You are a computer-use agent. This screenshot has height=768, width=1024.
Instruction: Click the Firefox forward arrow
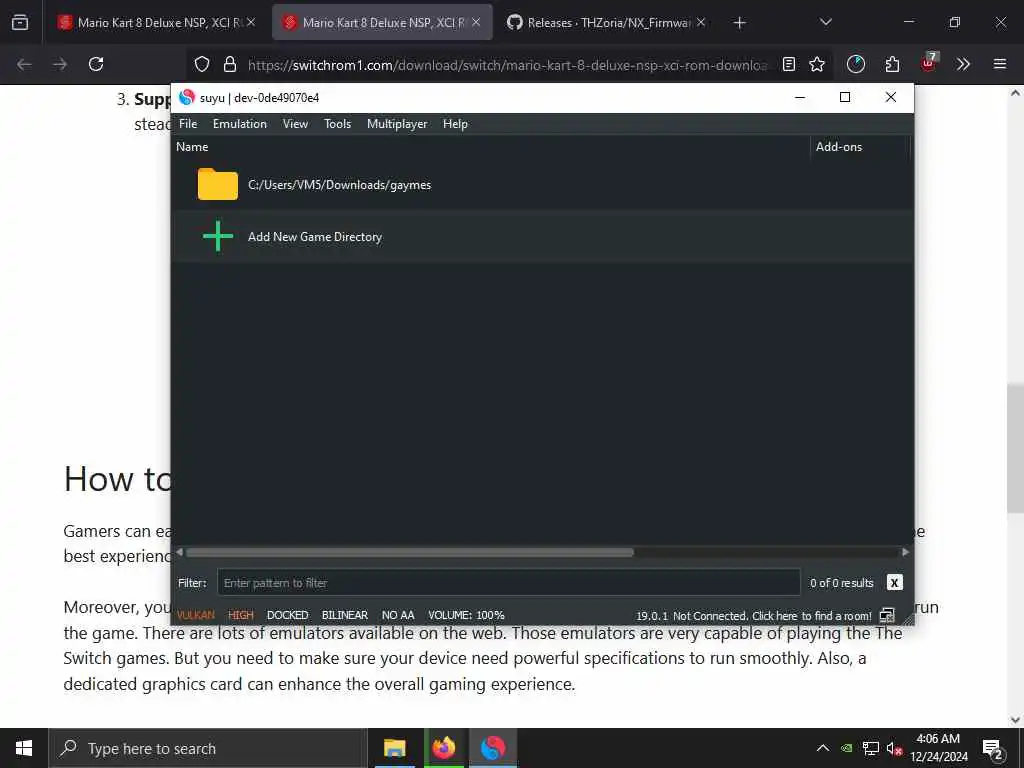click(x=60, y=64)
